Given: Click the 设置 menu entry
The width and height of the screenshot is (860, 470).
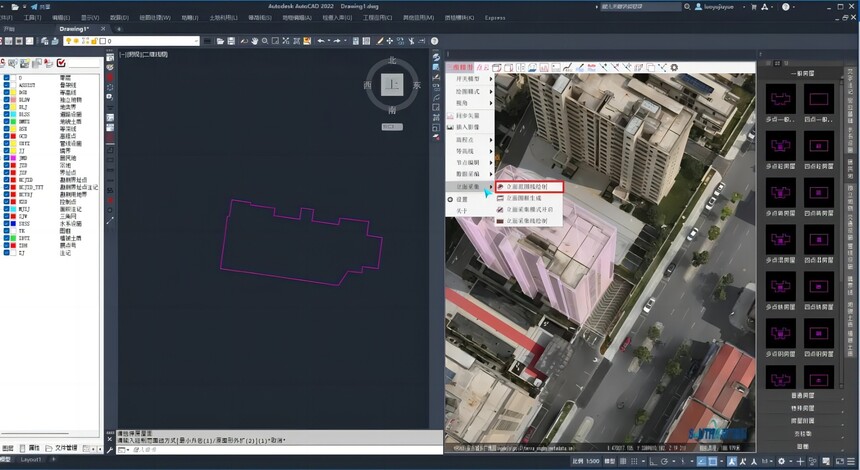Looking at the screenshot, I should [462, 200].
